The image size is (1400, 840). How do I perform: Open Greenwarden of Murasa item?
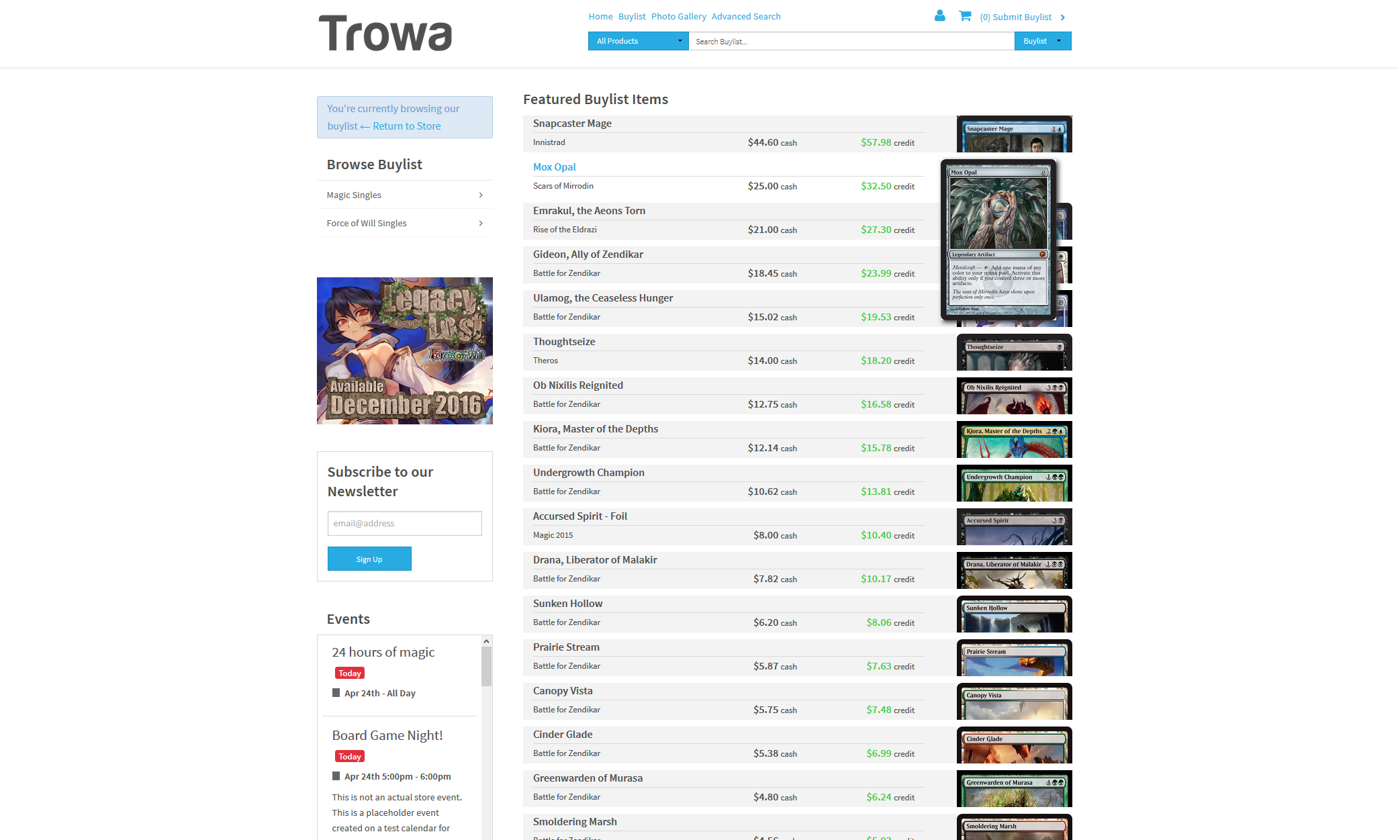[588, 778]
